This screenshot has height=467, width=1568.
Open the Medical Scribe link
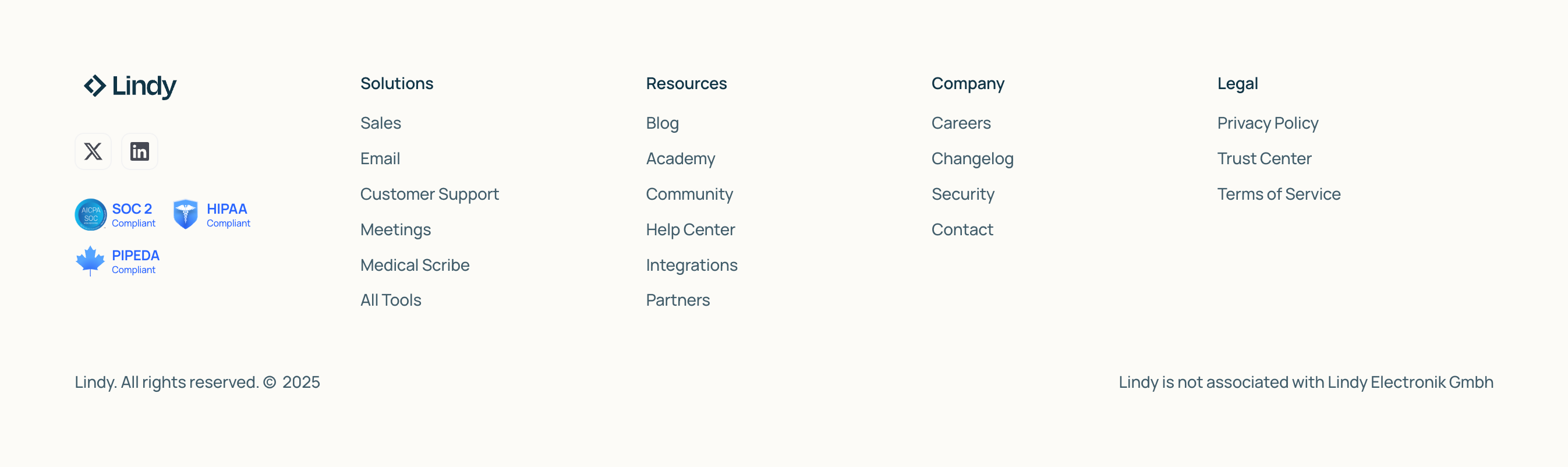coord(415,265)
